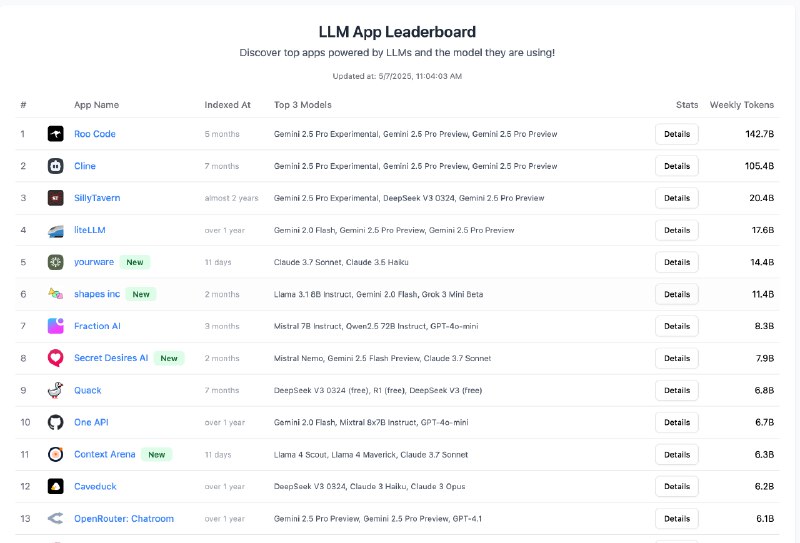
Task: Click the Weekly Tokens column header
Action: [741, 105]
